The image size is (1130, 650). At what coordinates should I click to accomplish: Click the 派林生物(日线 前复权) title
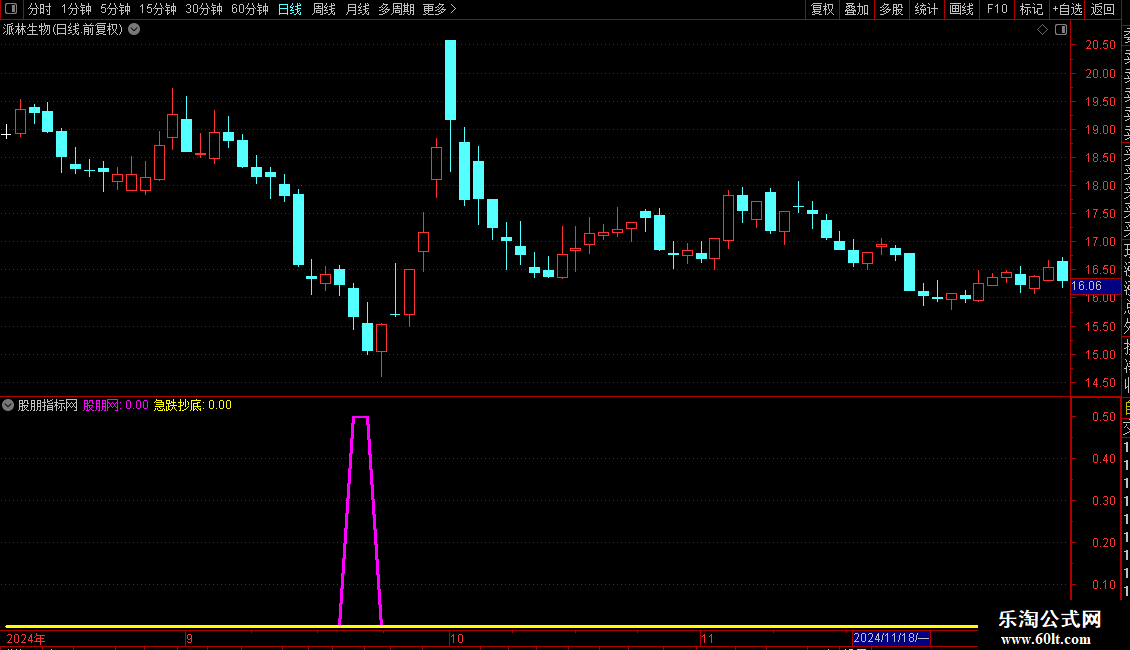(63, 30)
